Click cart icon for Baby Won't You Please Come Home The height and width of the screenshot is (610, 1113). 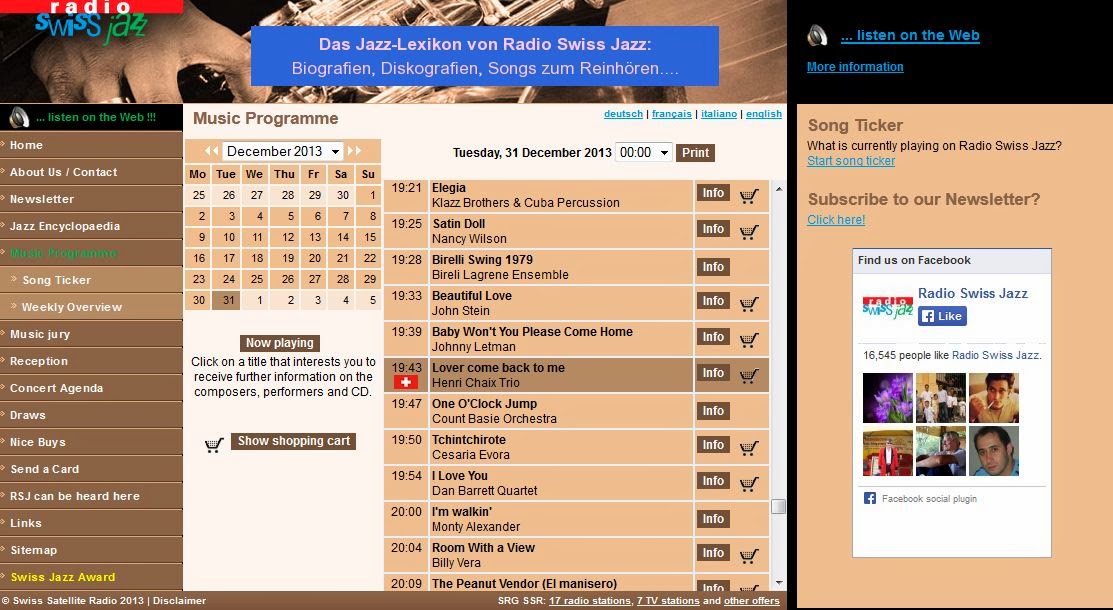pos(749,340)
